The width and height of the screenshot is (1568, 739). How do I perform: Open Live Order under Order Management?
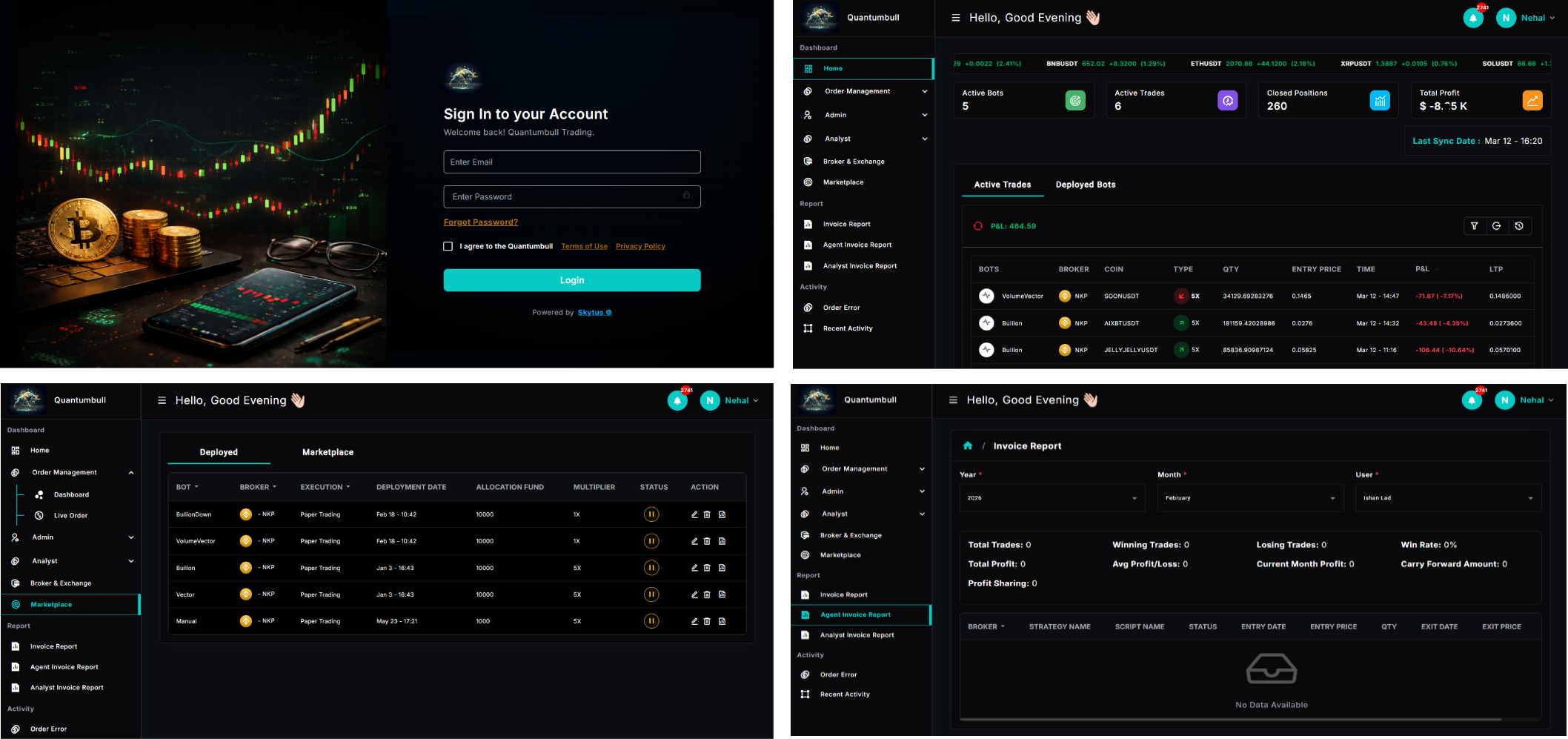tap(70, 516)
